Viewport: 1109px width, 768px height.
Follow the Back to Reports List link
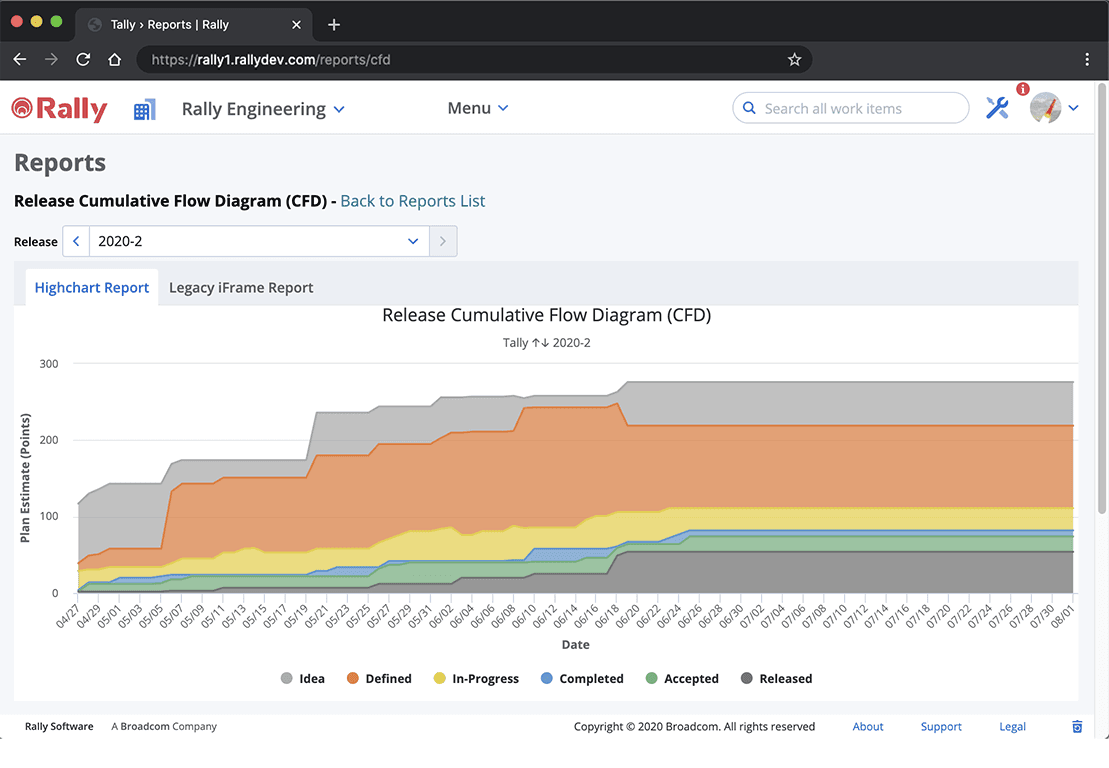coord(412,201)
